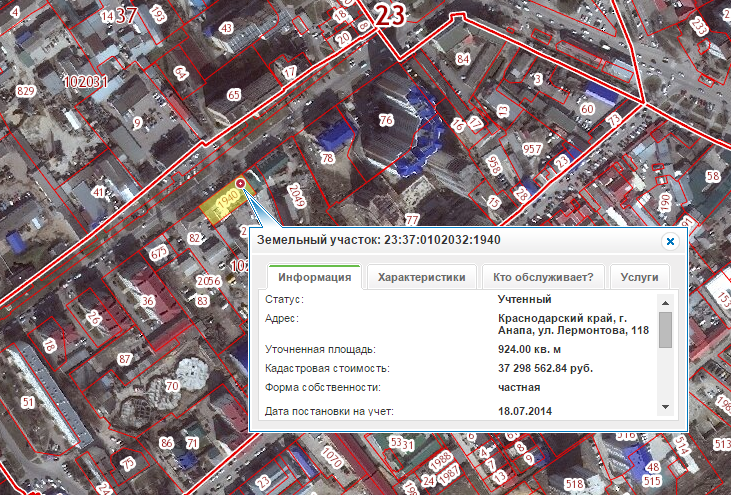Select parcel 70 construction site
Image resolution: width=731 pixels, height=495 pixels.
(x=172, y=385)
